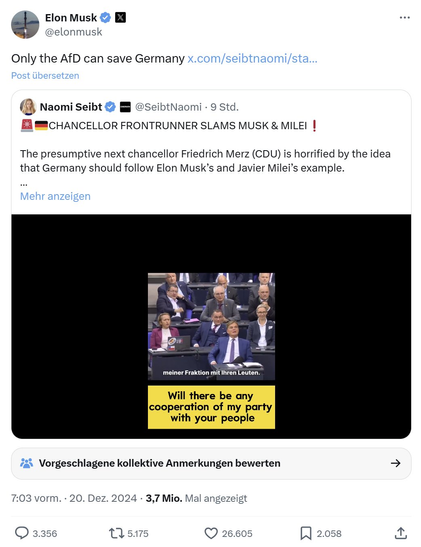
Task: Open the @SeibtNaomi handle
Action: (x=168, y=107)
